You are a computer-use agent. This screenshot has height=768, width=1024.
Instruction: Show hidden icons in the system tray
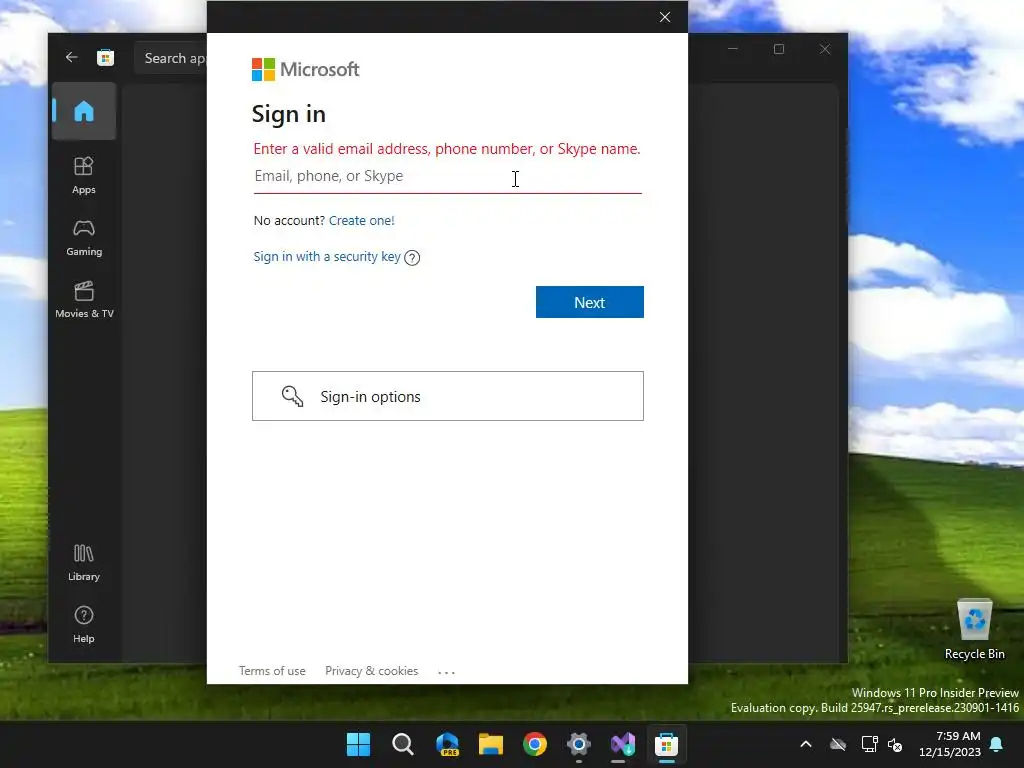[x=806, y=744]
